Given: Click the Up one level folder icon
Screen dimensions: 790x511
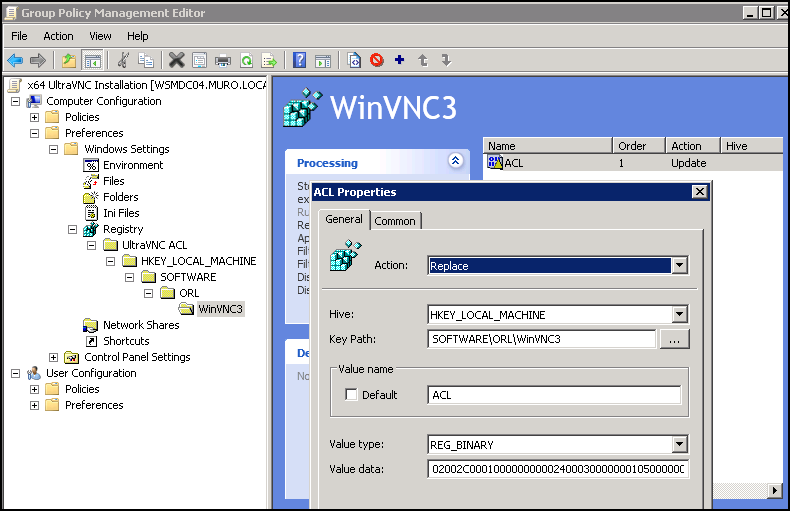Looking at the screenshot, I should (x=69, y=60).
